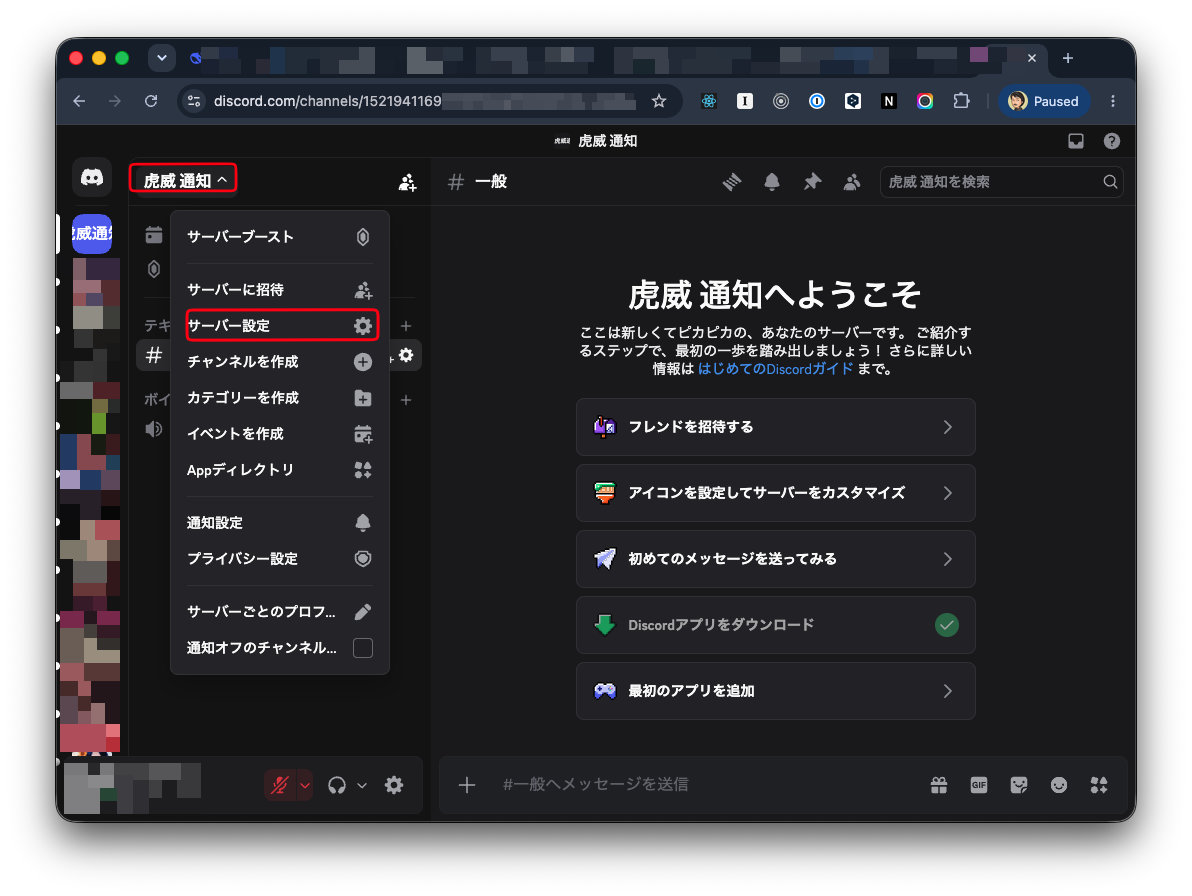The height and width of the screenshot is (896, 1192).
Task: Open the GIF picker
Action: point(978,785)
